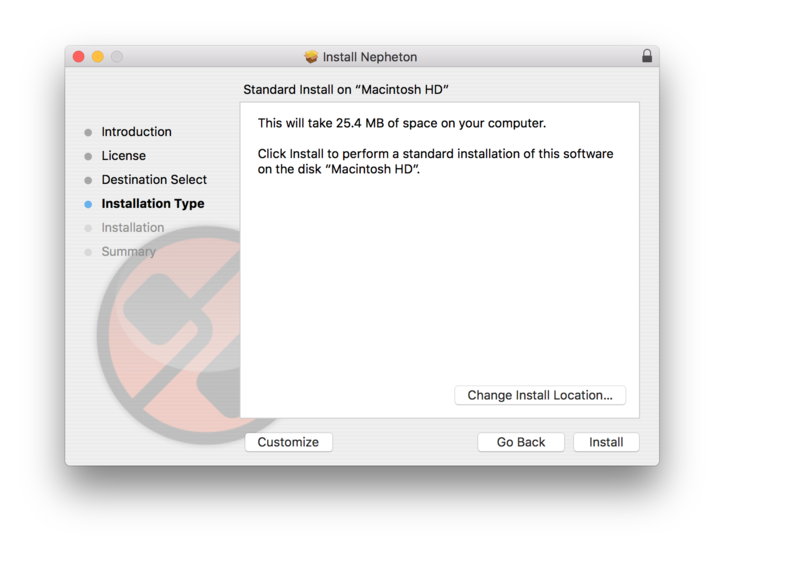This screenshot has height=571, width=800.
Task: Minimize the installer with the yellow button
Action: pyautogui.click(x=97, y=56)
